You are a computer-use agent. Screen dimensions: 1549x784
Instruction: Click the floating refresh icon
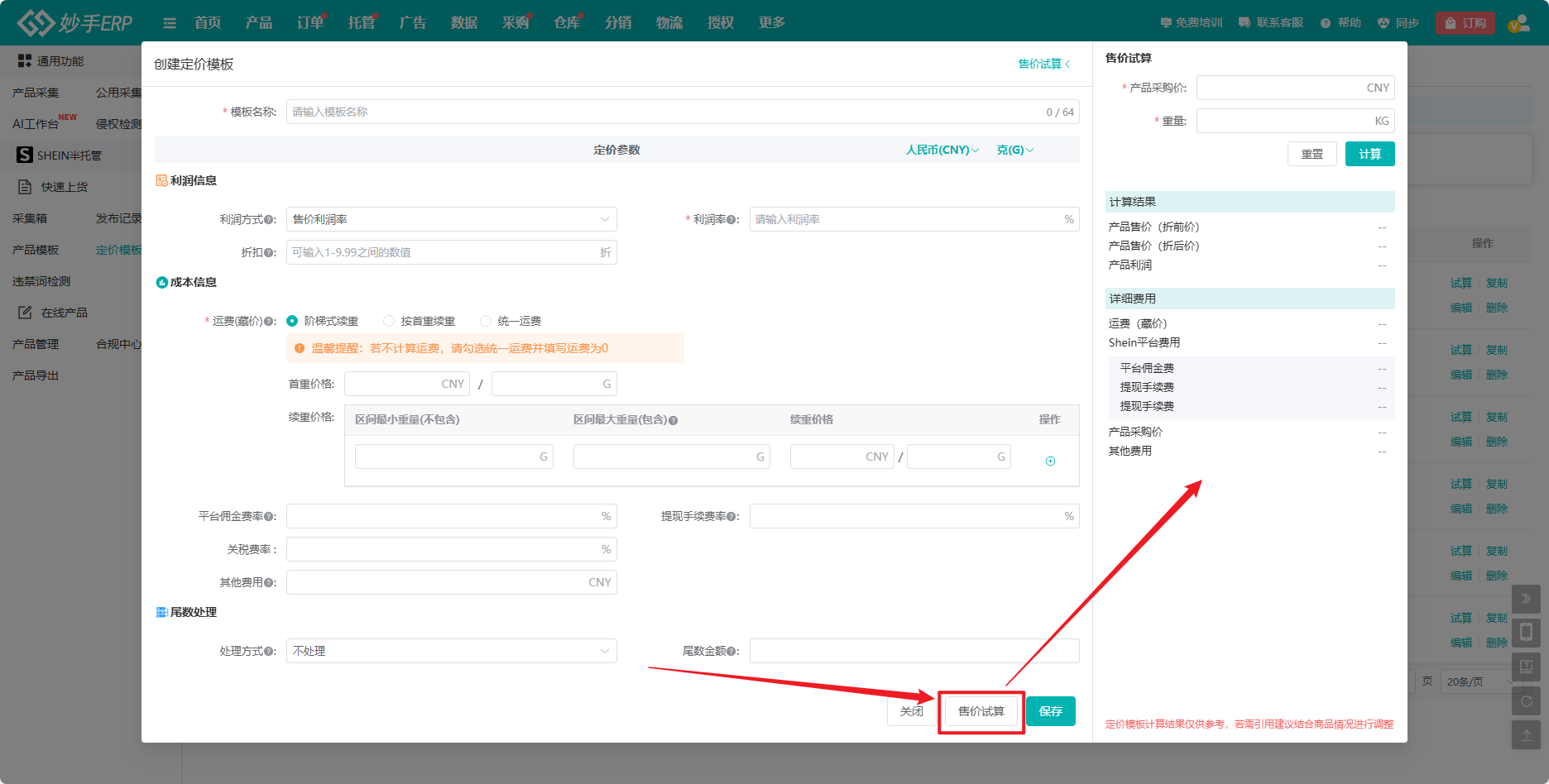pyautogui.click(x=1526, y=700)
